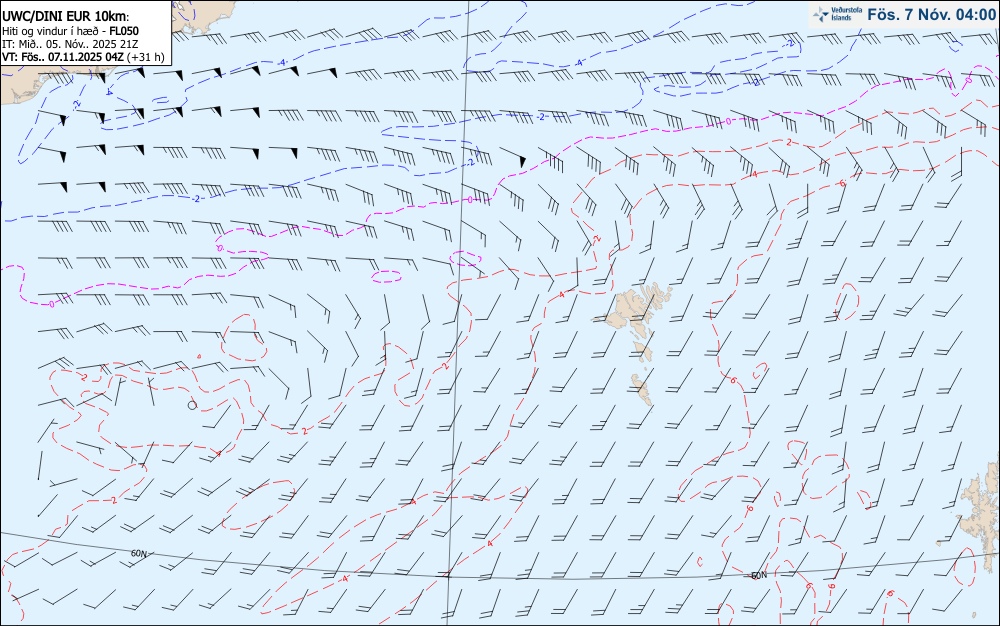
Task: Click the western 60N latitude label
Action: 138,553
